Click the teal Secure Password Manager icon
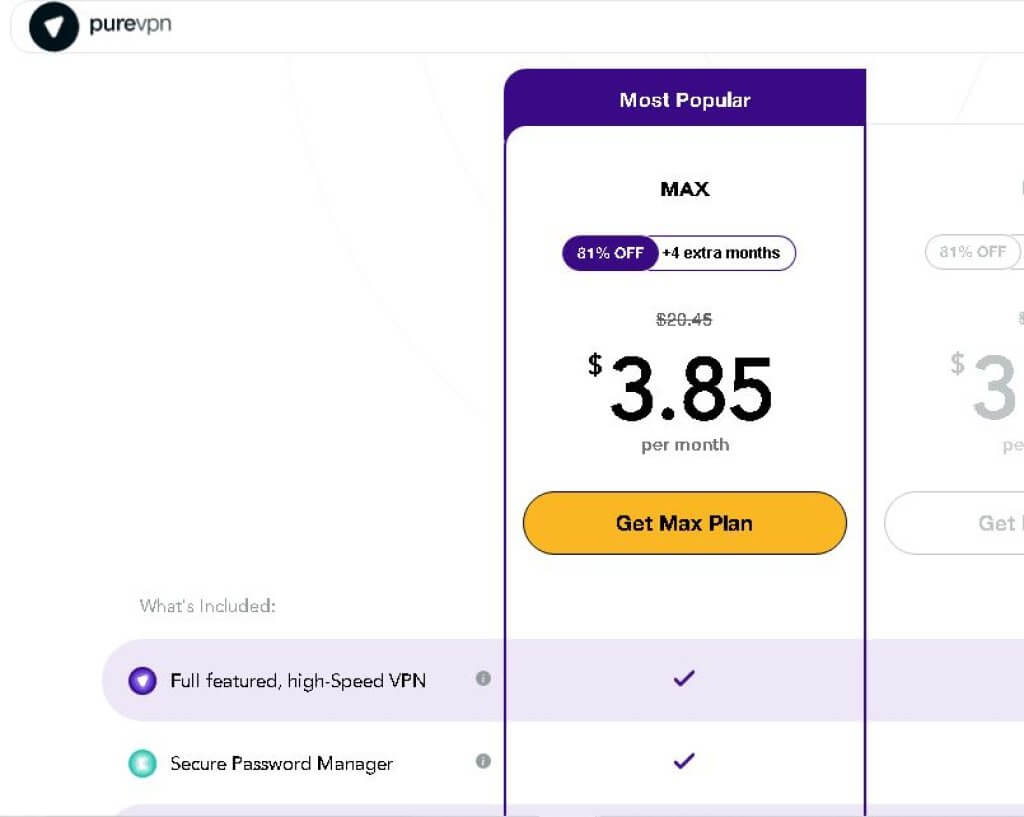This screenshot has height=817, width=1024. click(x=141, y=763)
